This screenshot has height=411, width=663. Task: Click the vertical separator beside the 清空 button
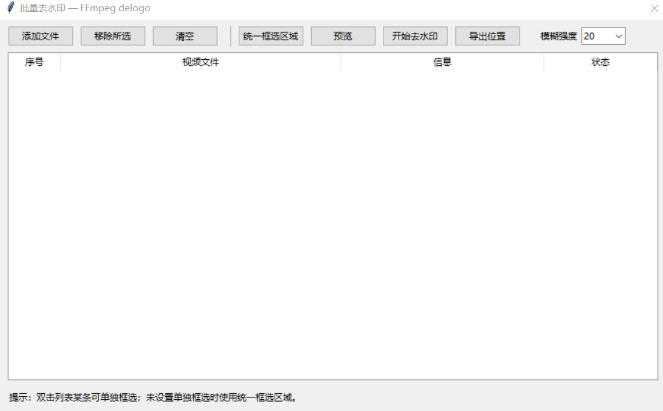pos(229,36)
